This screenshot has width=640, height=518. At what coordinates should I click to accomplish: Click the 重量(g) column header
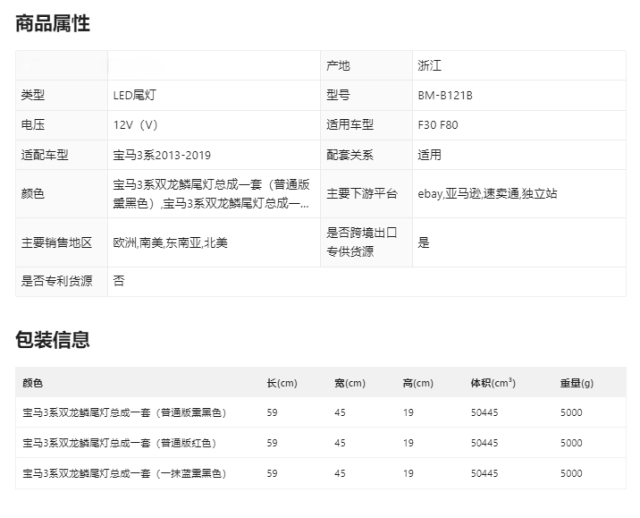[576, 384]
